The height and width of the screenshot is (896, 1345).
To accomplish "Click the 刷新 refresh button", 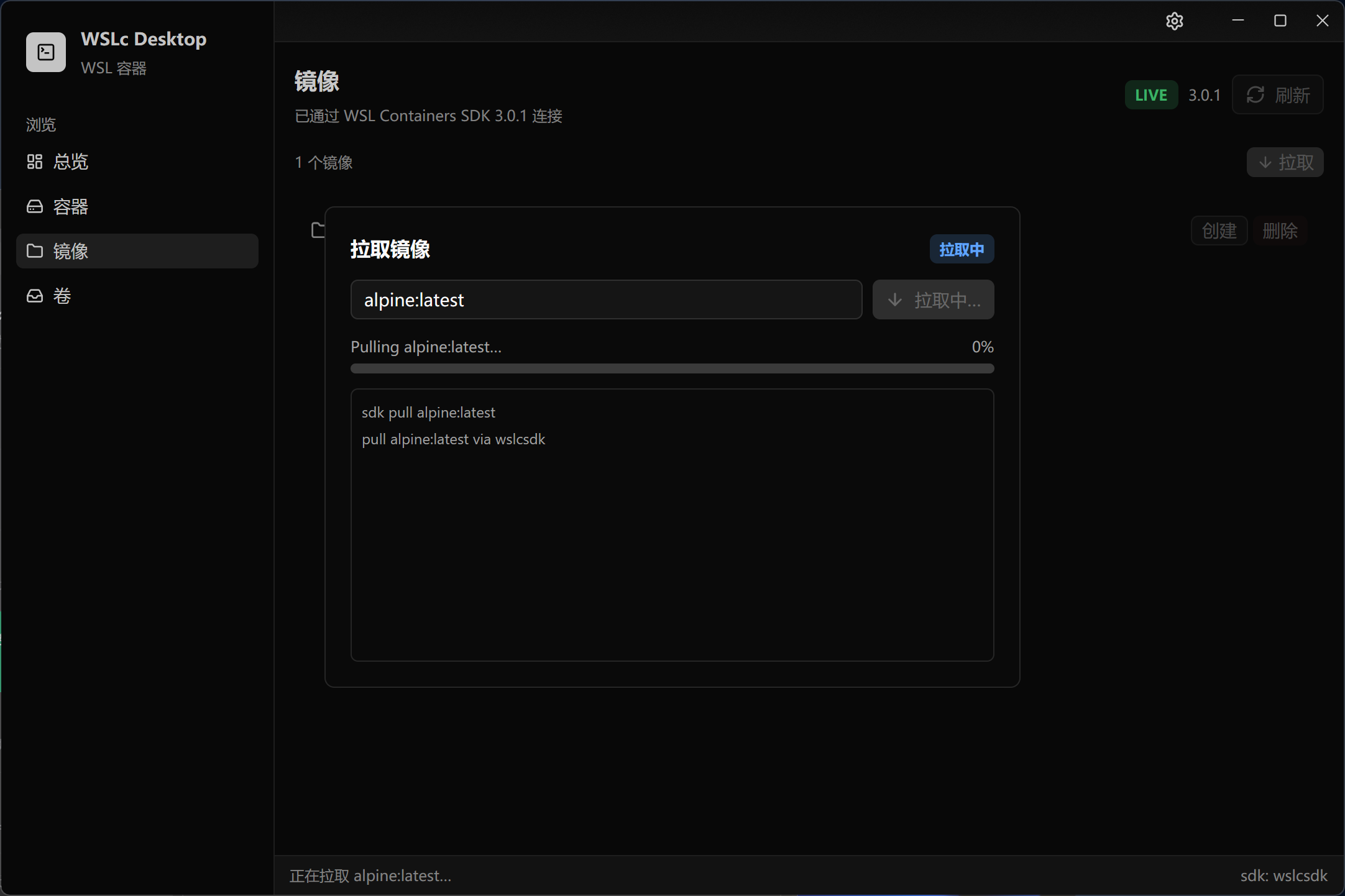I will [1278, 94].
